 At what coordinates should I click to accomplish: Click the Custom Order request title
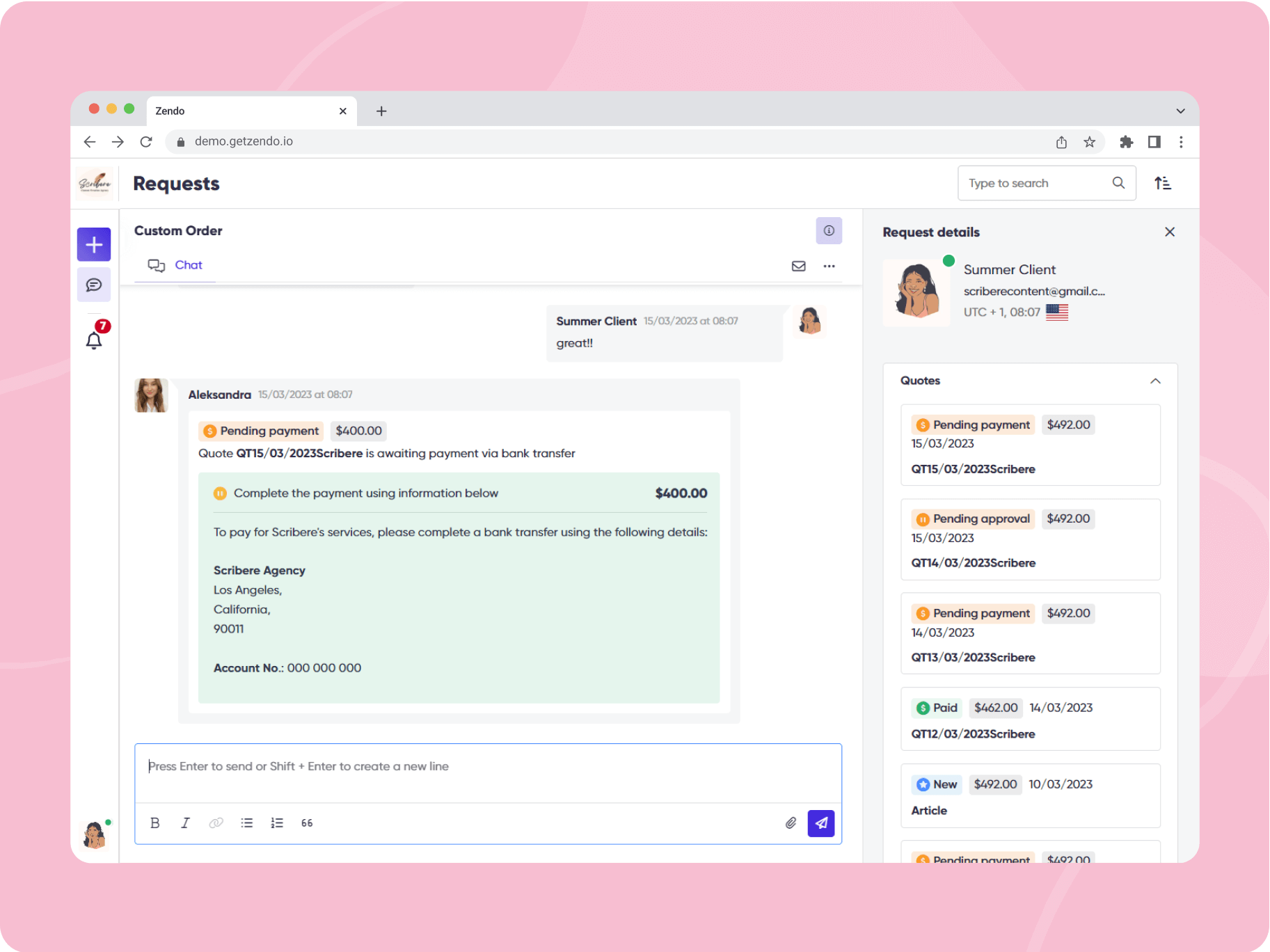[x=178, y=231]
